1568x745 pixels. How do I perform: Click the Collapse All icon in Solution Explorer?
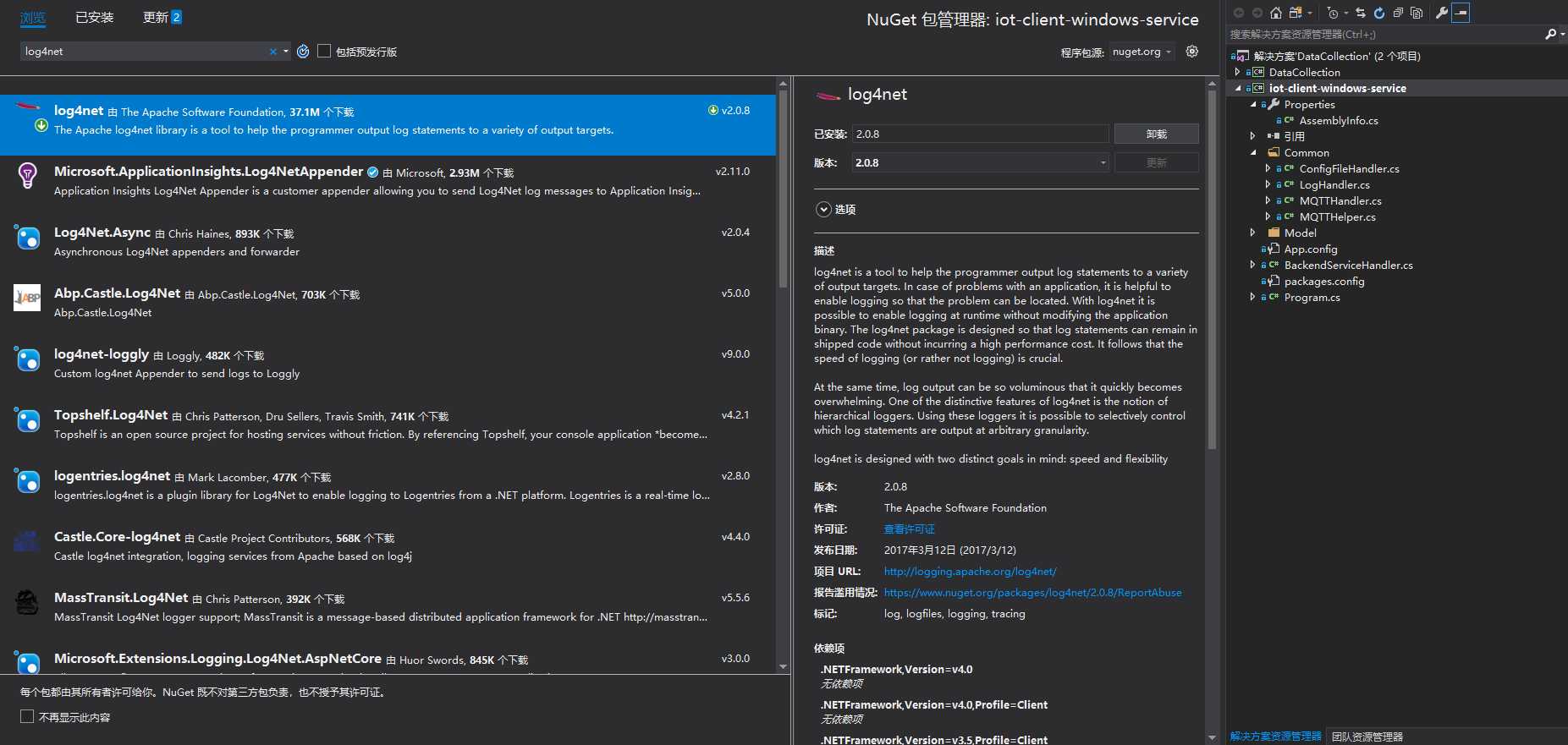pos(1398,13)
